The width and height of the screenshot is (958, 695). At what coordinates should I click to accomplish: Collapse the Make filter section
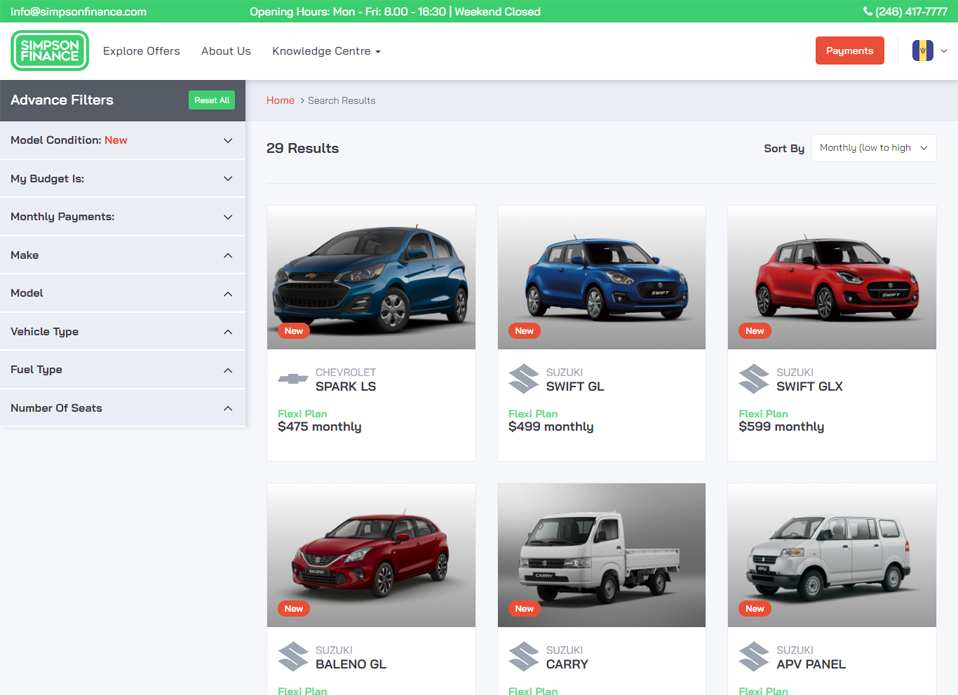pos(122,255)
